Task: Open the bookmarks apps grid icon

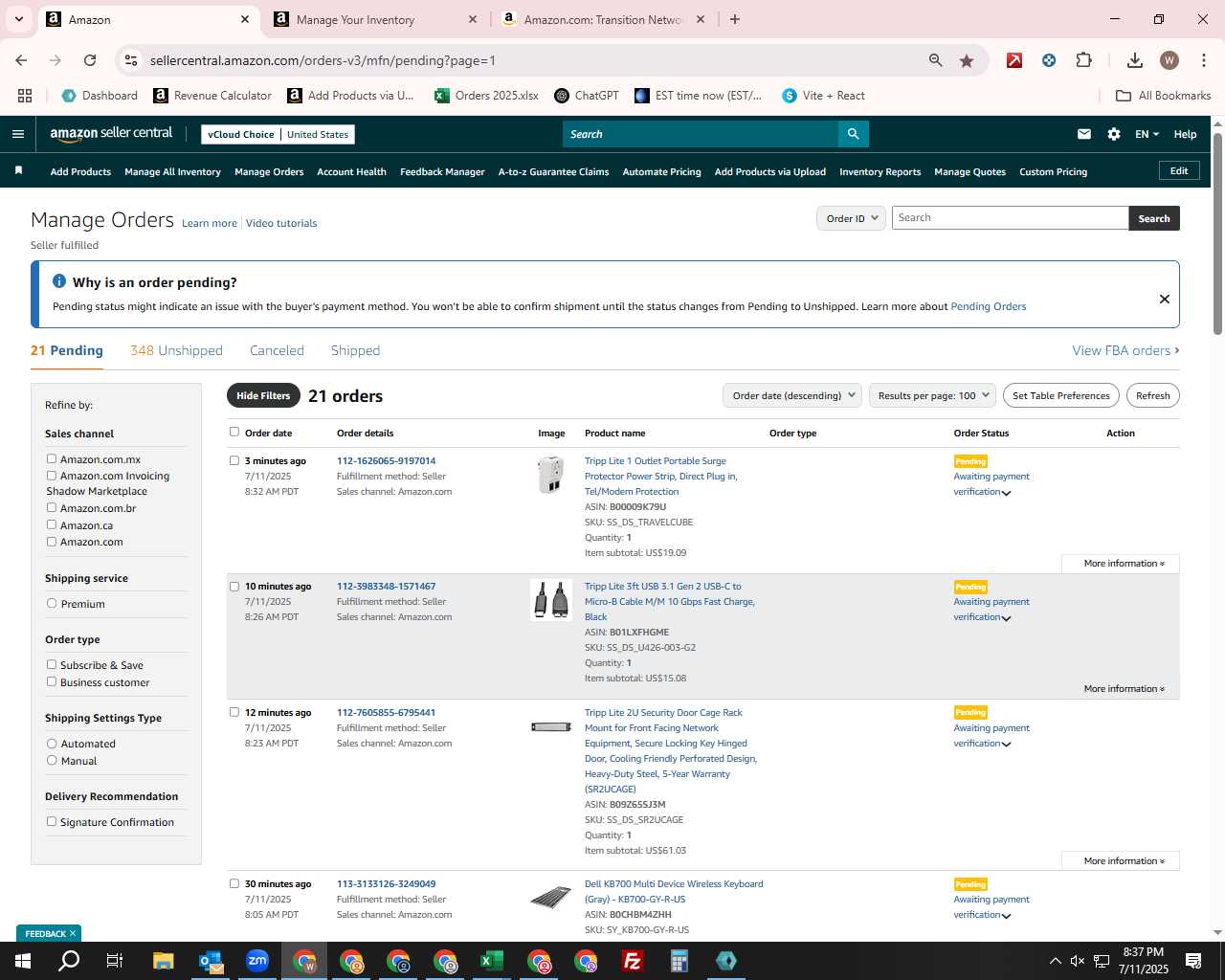Action: tap(25, 96)
